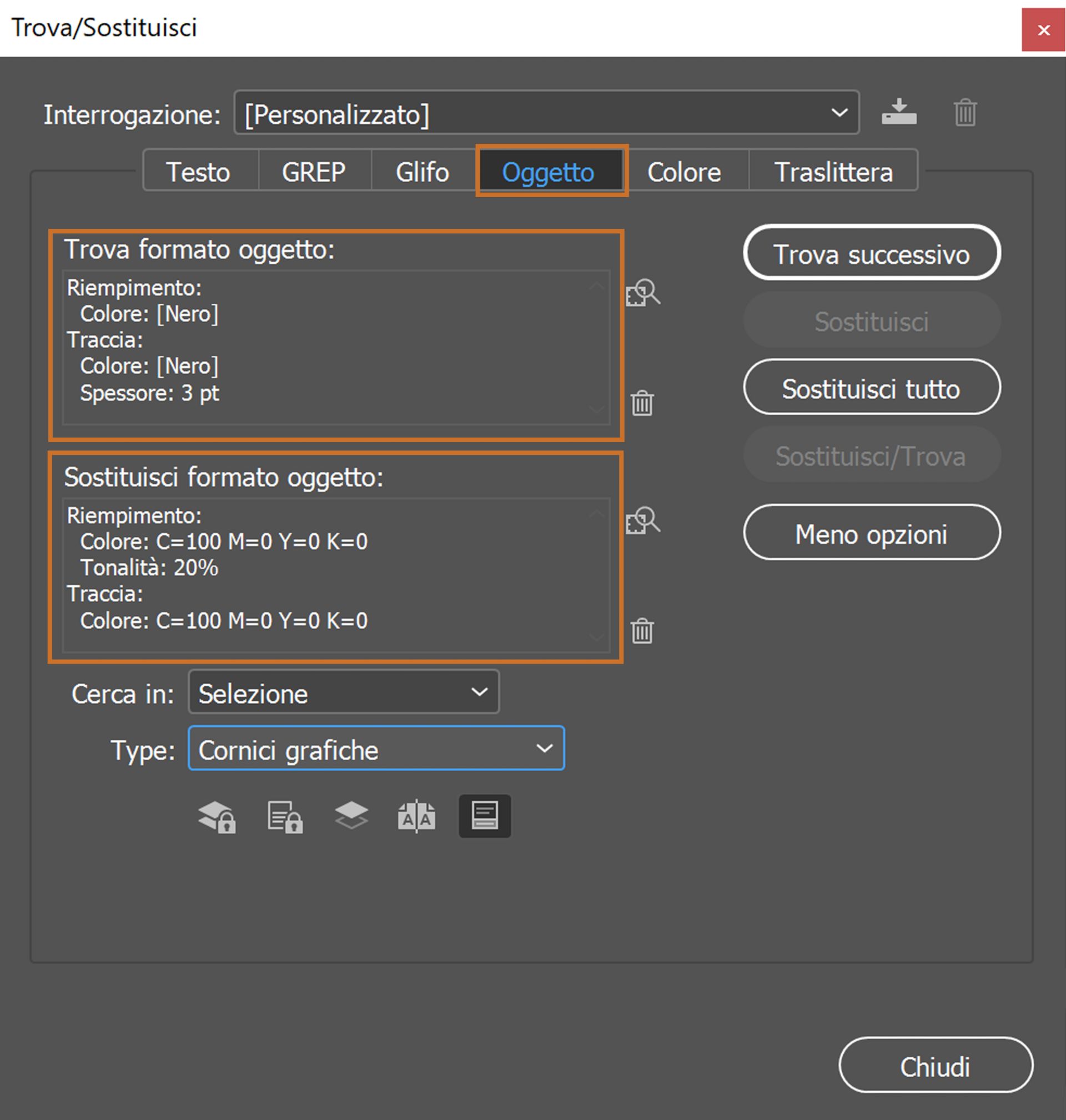Expand the Interrogazione dropdown
Viewport: 1066px width, 1120px height.
(546, 113)
